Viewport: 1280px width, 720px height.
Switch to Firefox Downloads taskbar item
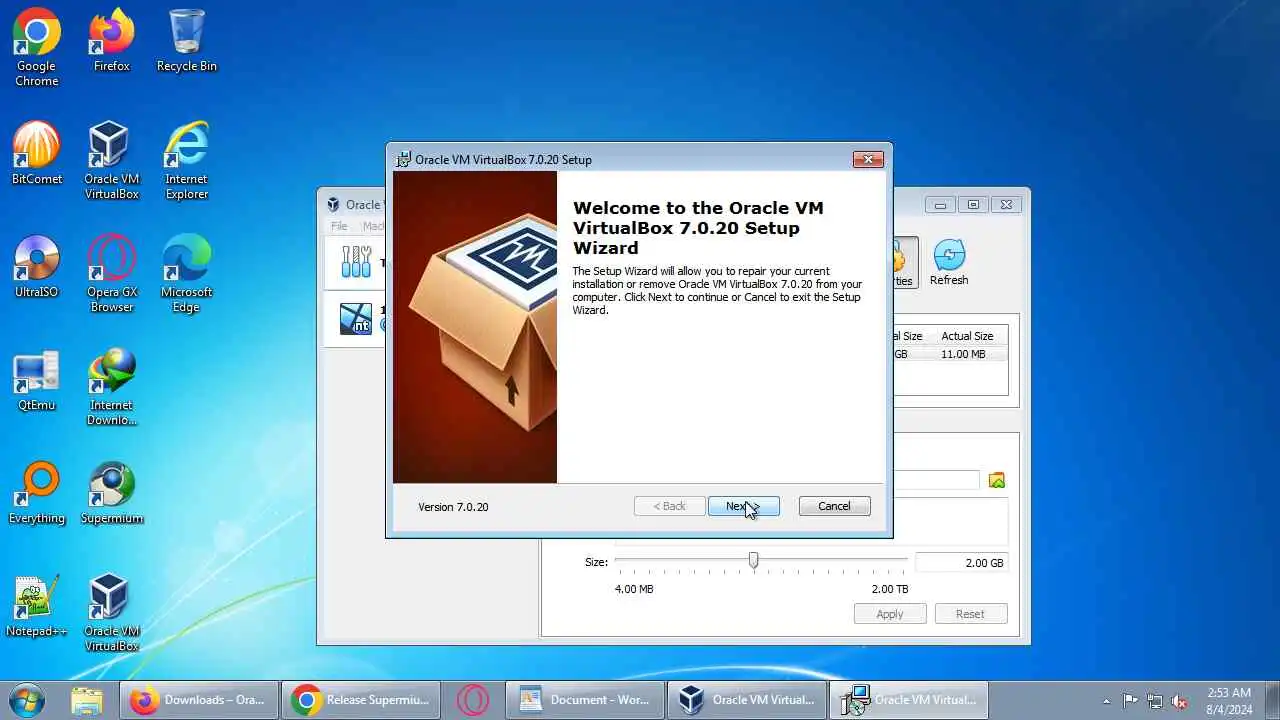point(198,700)
